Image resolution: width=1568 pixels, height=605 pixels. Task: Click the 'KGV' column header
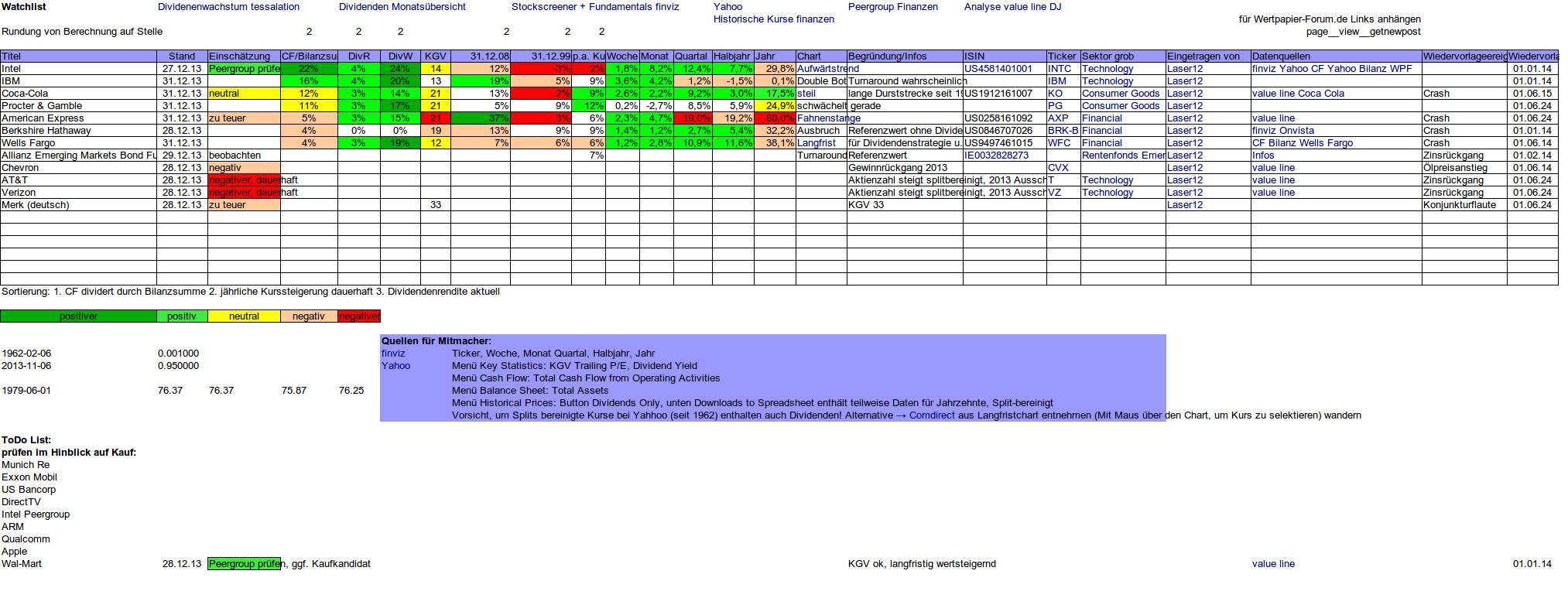436,56
